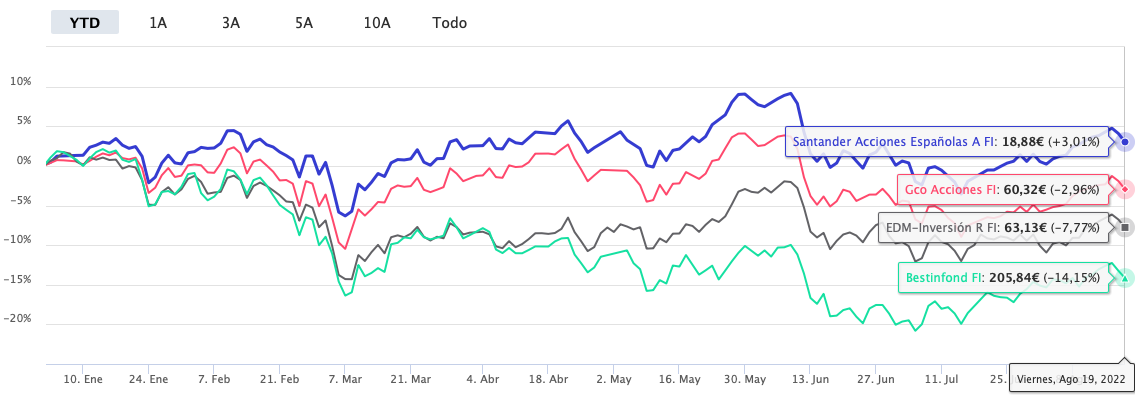Viewport: 1142px width, 400px height.
Task: Click the blue circle marker for Santander
Action: [x=1125, y=142]
